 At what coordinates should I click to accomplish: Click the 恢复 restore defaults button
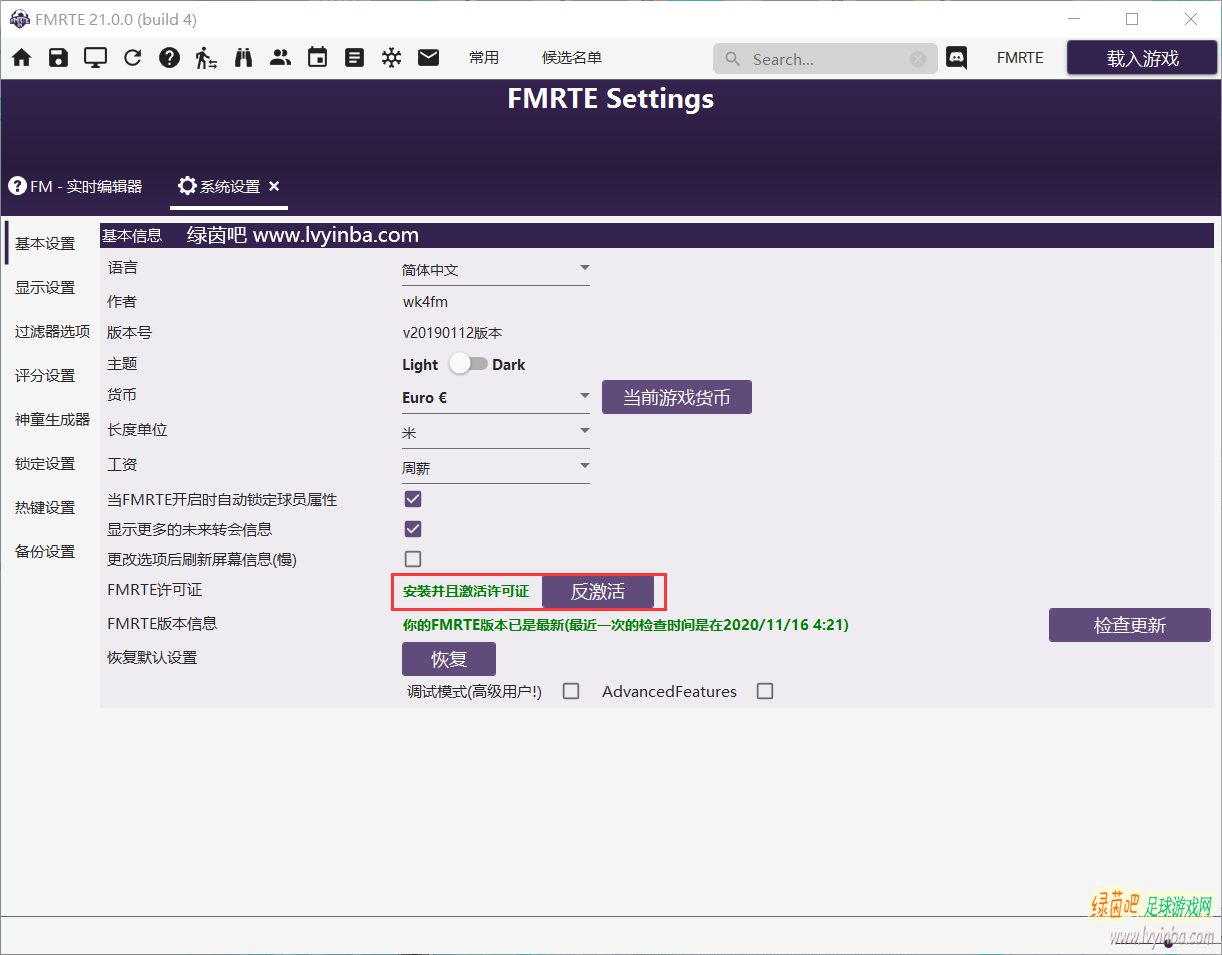click(449, 659)
